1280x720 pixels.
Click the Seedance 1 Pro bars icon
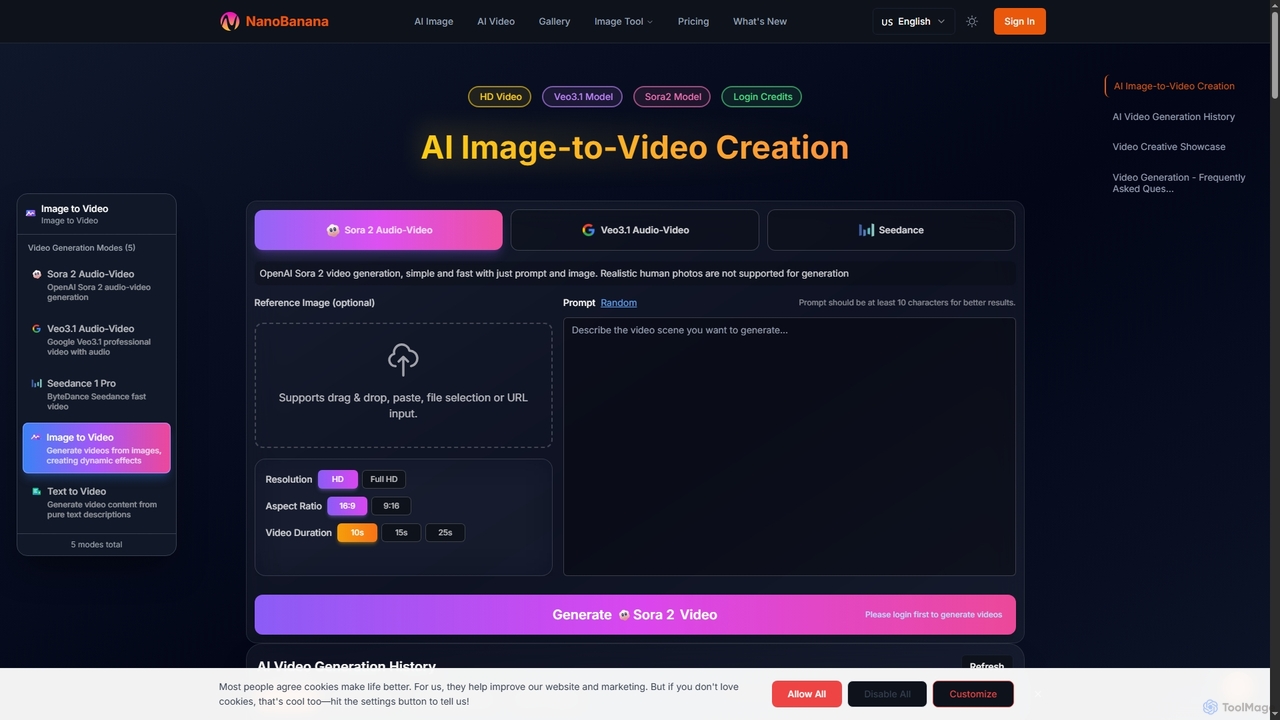37,383
